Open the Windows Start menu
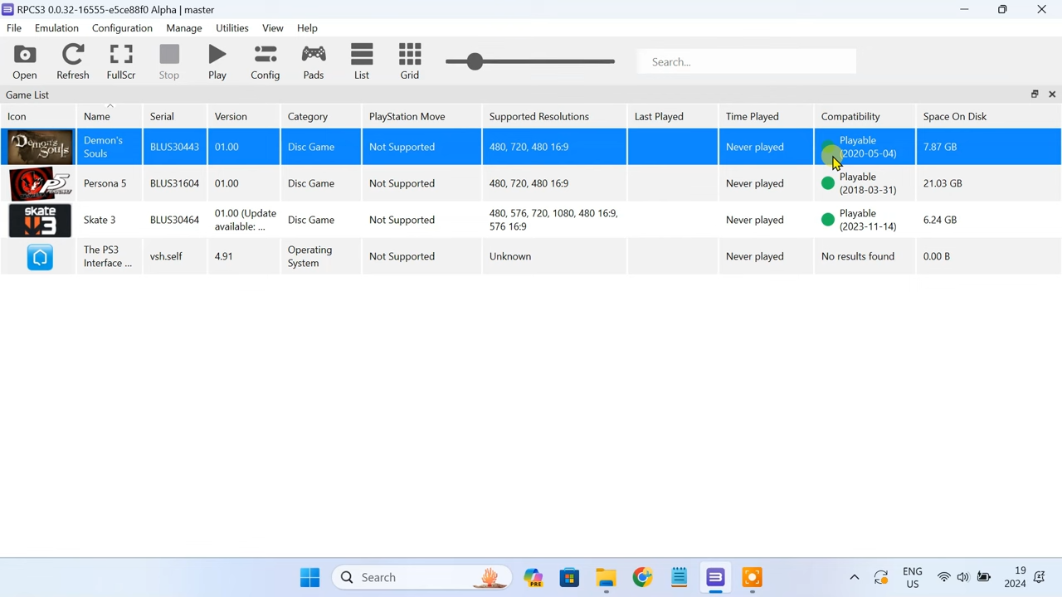 click(310, 577)
